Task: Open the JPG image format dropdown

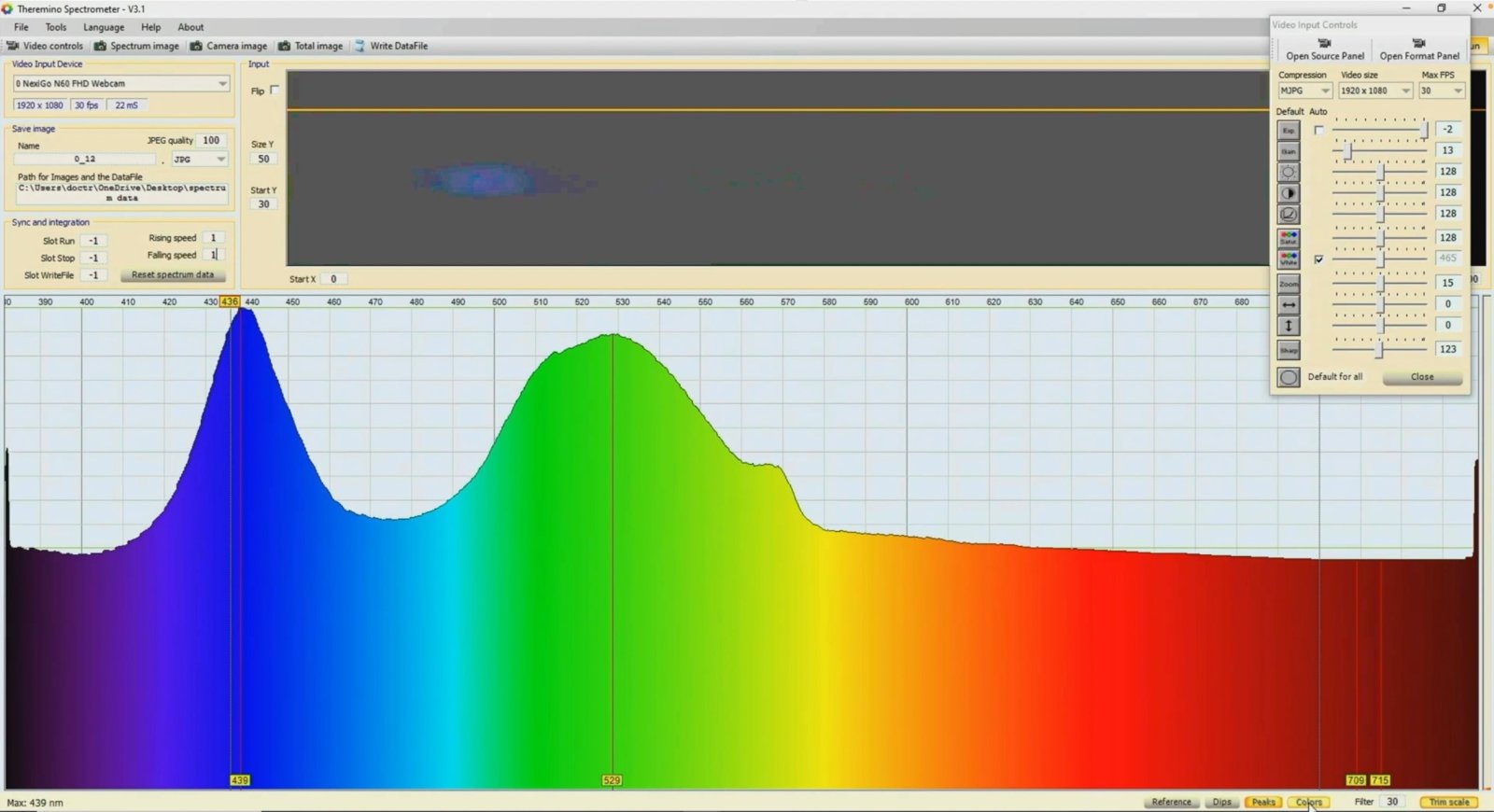Action: click(x=220, y=160)
